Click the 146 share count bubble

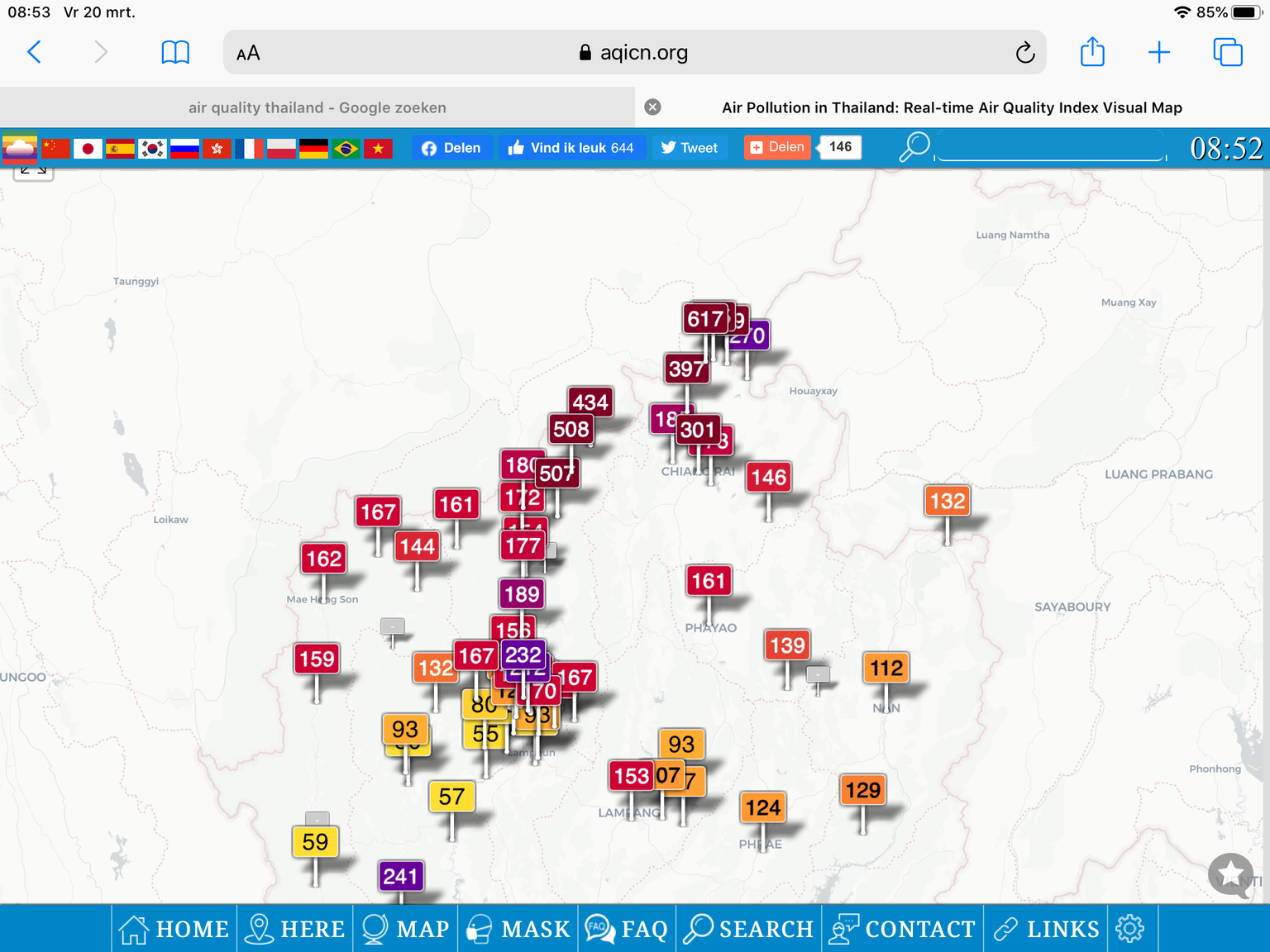[839, 147]
